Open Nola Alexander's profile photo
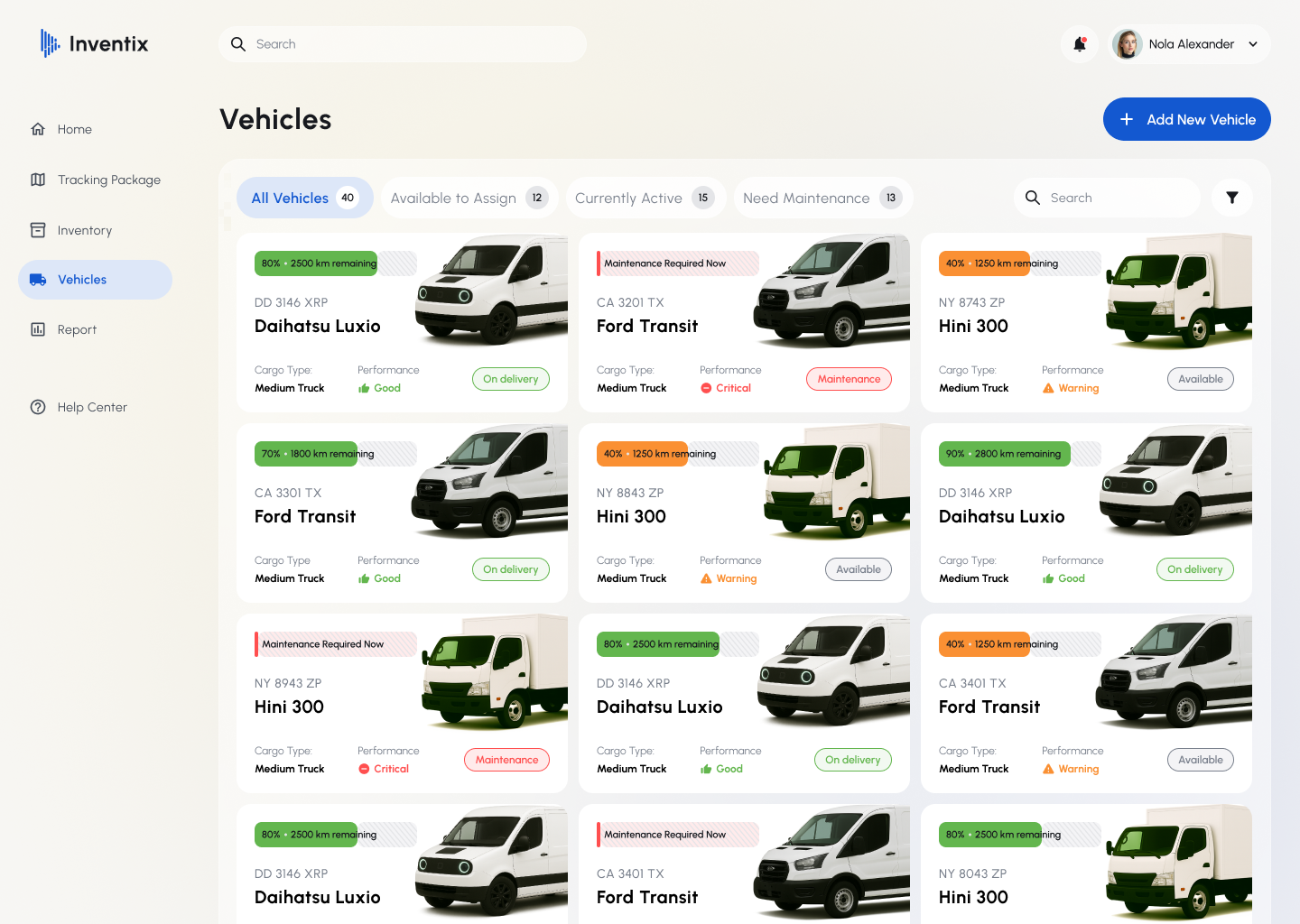 click(1127, 43)
